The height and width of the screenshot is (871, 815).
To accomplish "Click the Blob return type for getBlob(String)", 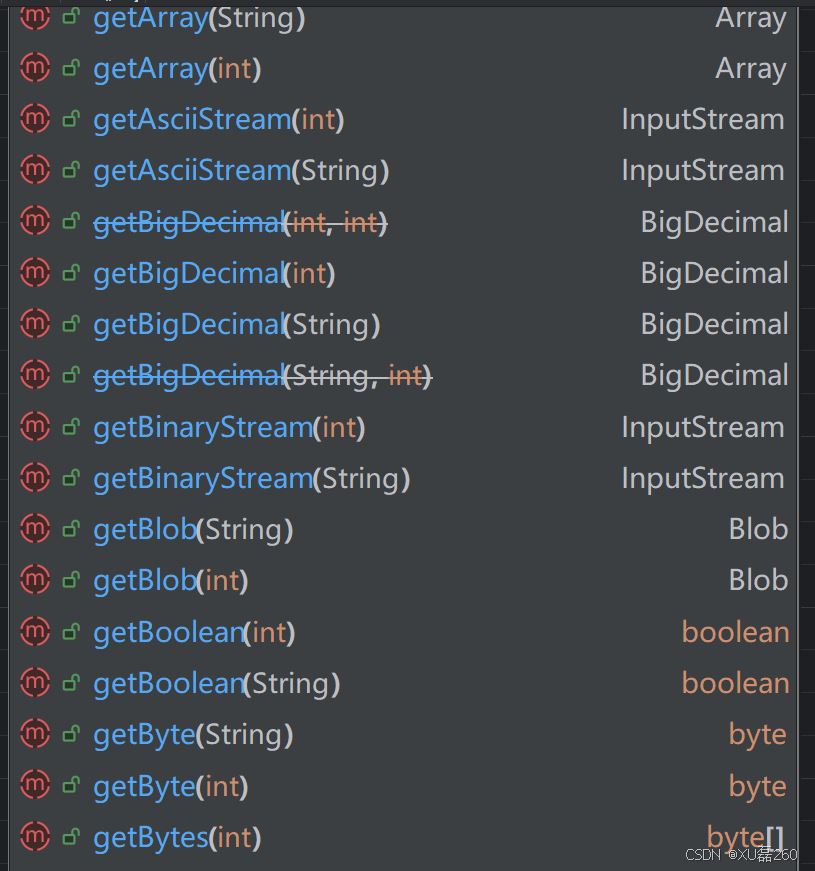I will coord(758,529).
